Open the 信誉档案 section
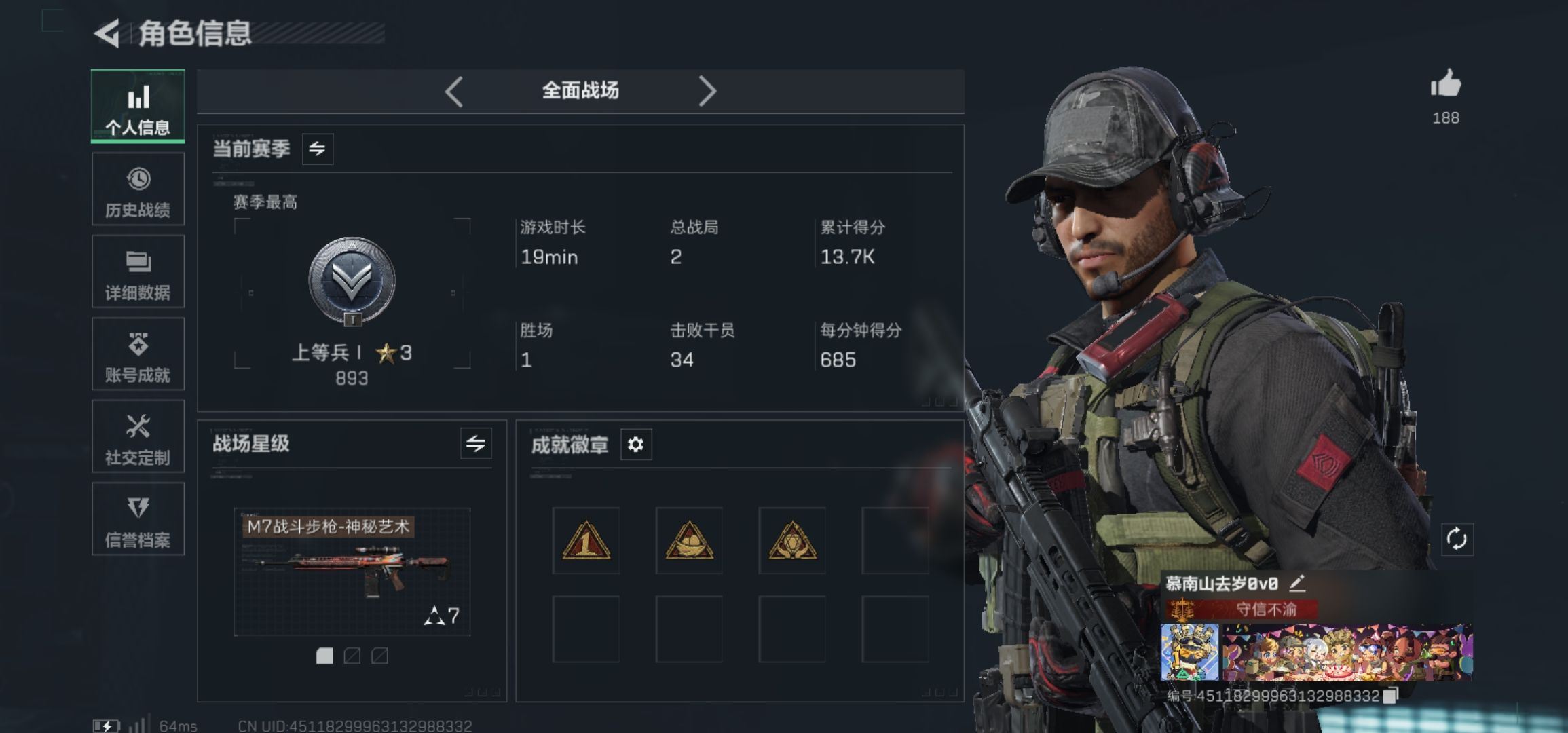 coord(138,519)
